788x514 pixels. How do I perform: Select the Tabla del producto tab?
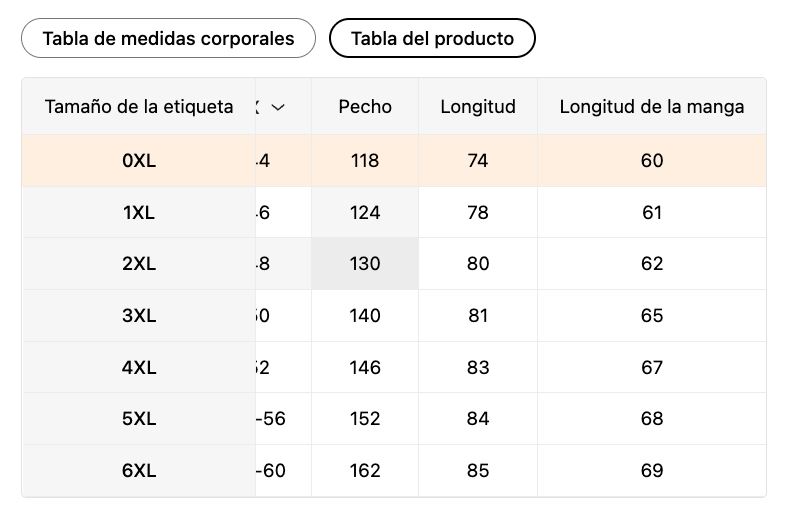coord(432,39)
